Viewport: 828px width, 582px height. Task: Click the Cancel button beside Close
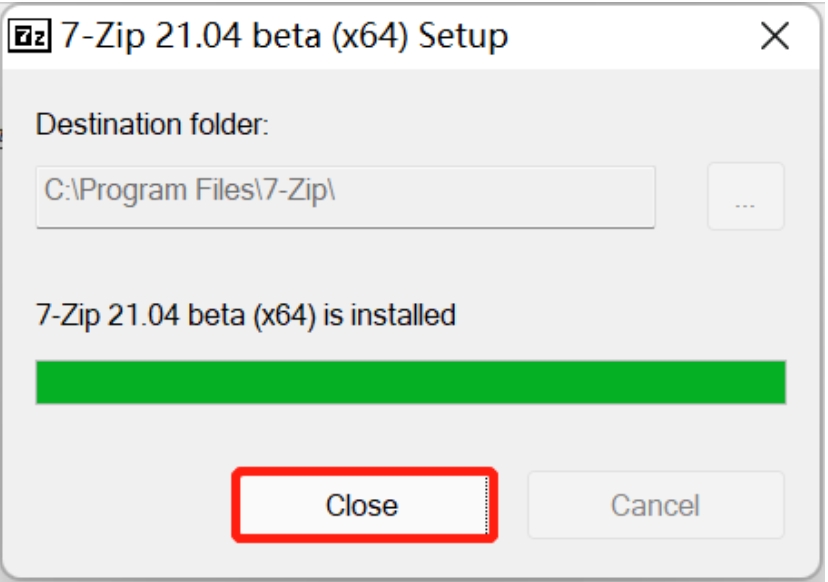(655, 505)
